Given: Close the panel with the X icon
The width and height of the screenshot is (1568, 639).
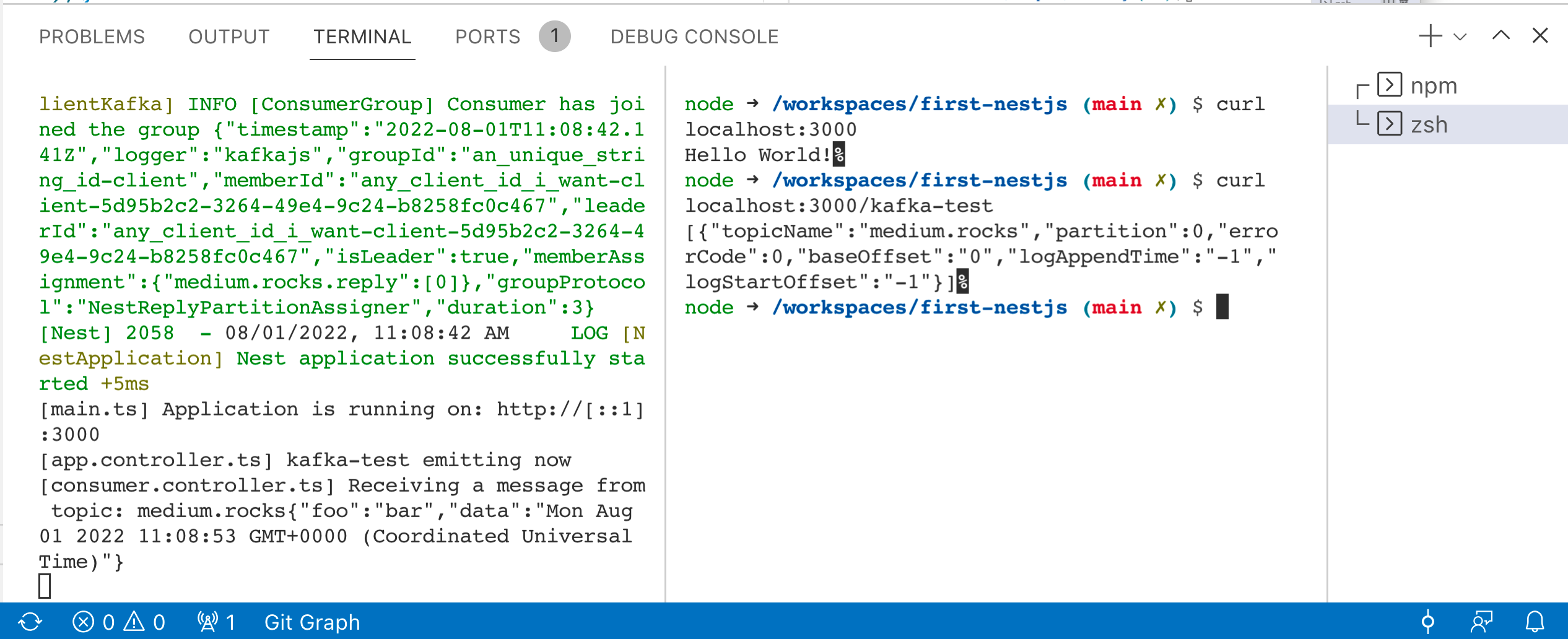Looking at the screenshot, I should (x=1540, y=35).
